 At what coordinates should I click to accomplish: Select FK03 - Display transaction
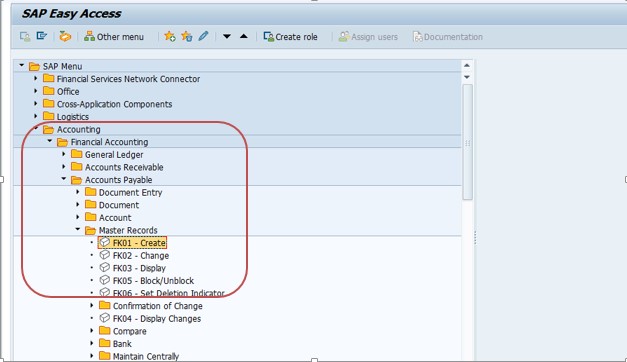click(x=139, y=268)
